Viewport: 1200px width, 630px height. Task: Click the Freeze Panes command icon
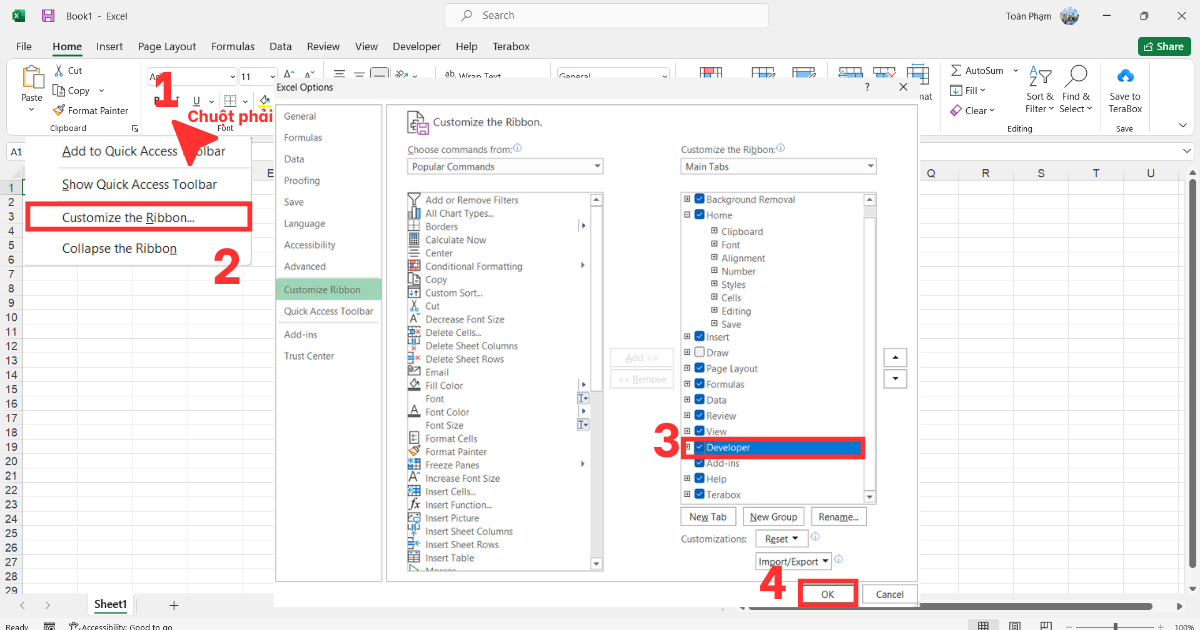(x=415, y=464)
